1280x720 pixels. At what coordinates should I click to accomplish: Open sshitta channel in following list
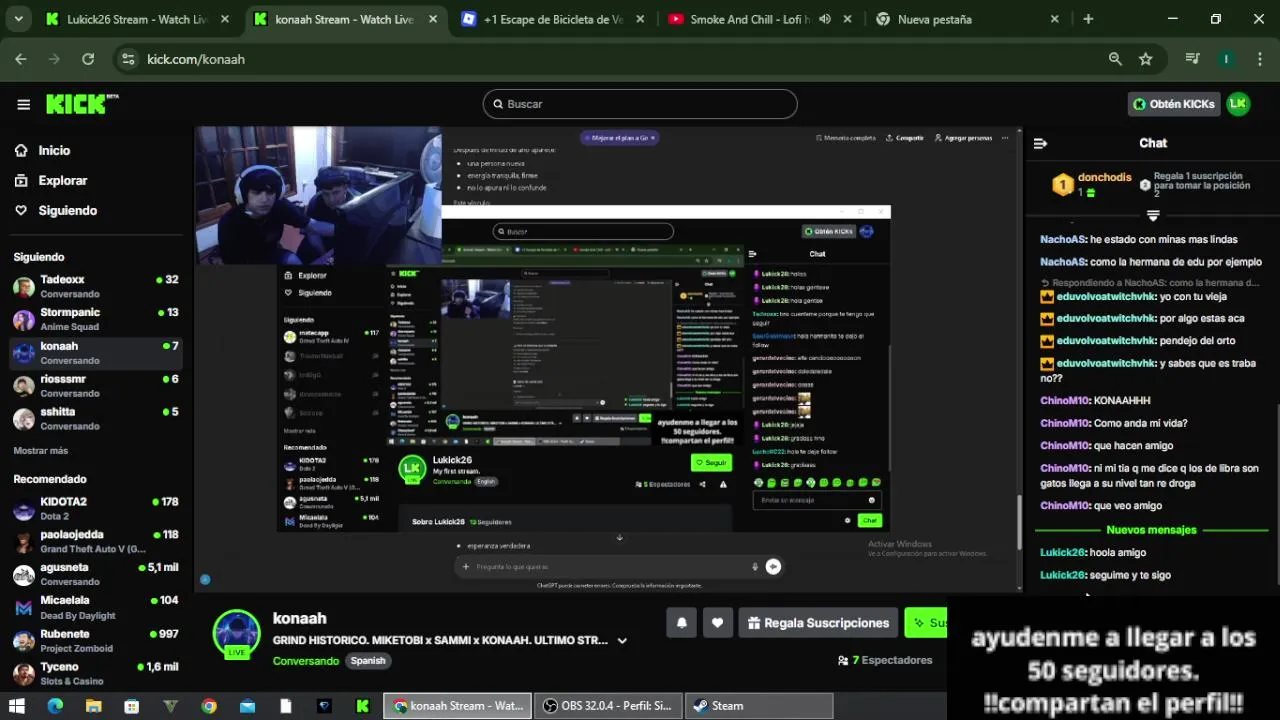[x=95, y=418]
